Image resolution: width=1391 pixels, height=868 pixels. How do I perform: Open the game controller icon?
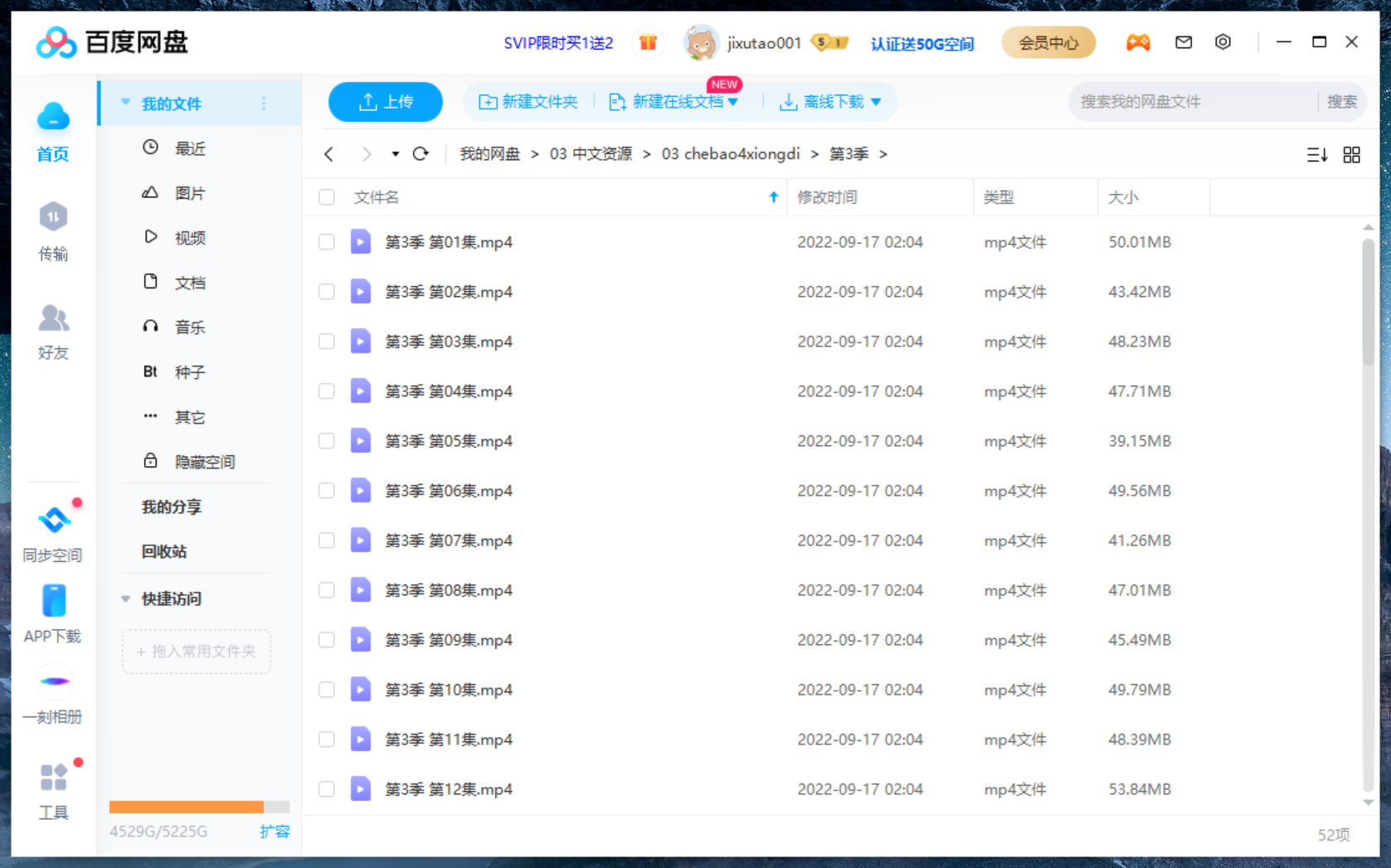[x=1138, y=42]
